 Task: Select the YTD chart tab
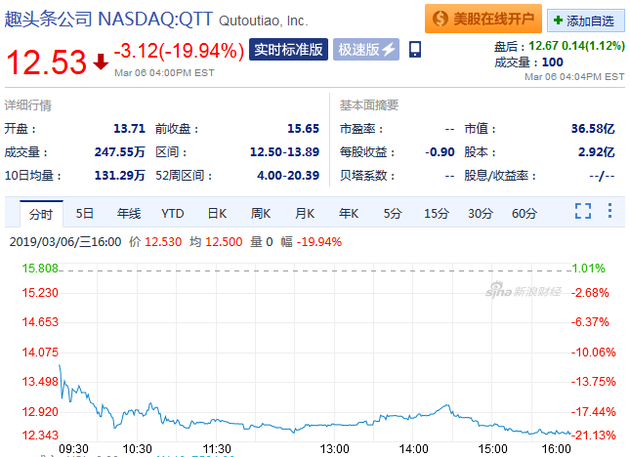(172, 213)
